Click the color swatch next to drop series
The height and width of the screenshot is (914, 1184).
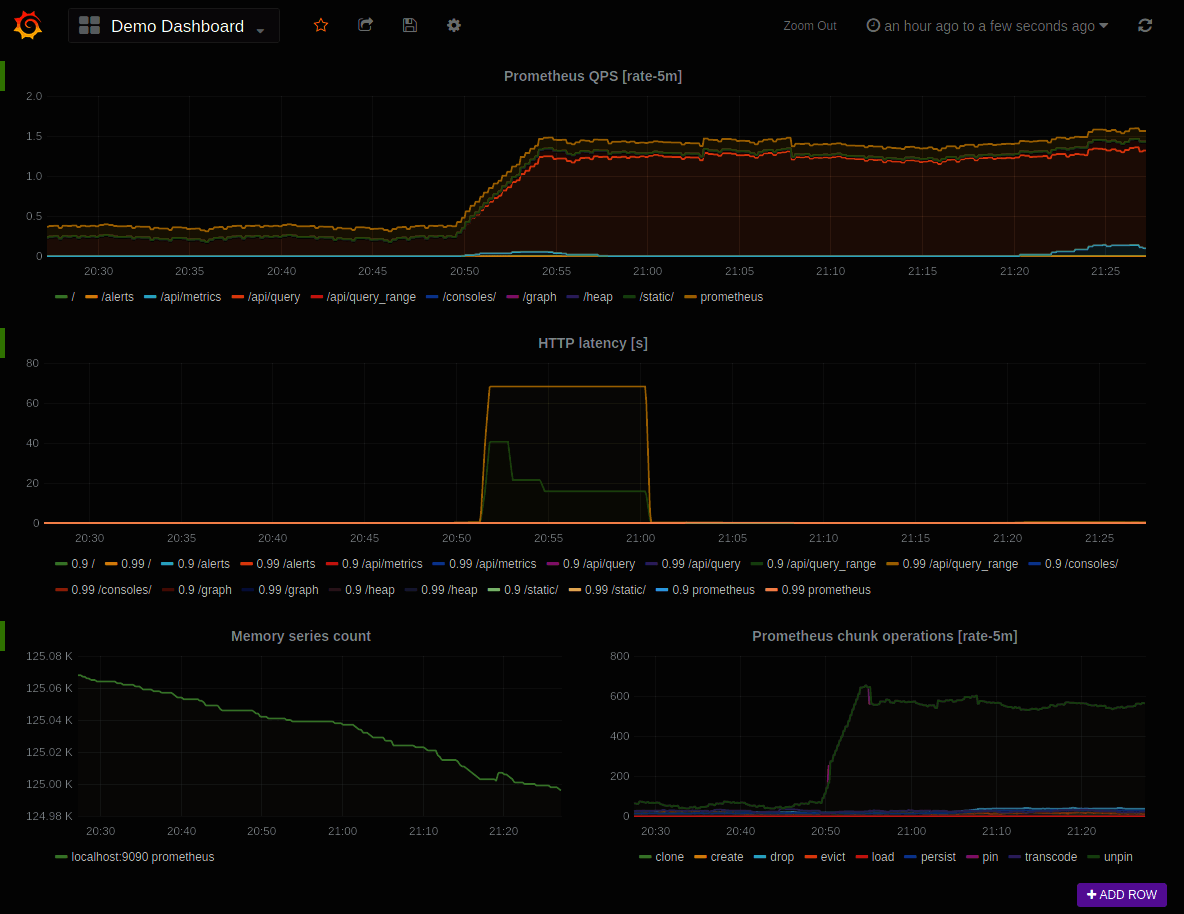coord(758,856)
